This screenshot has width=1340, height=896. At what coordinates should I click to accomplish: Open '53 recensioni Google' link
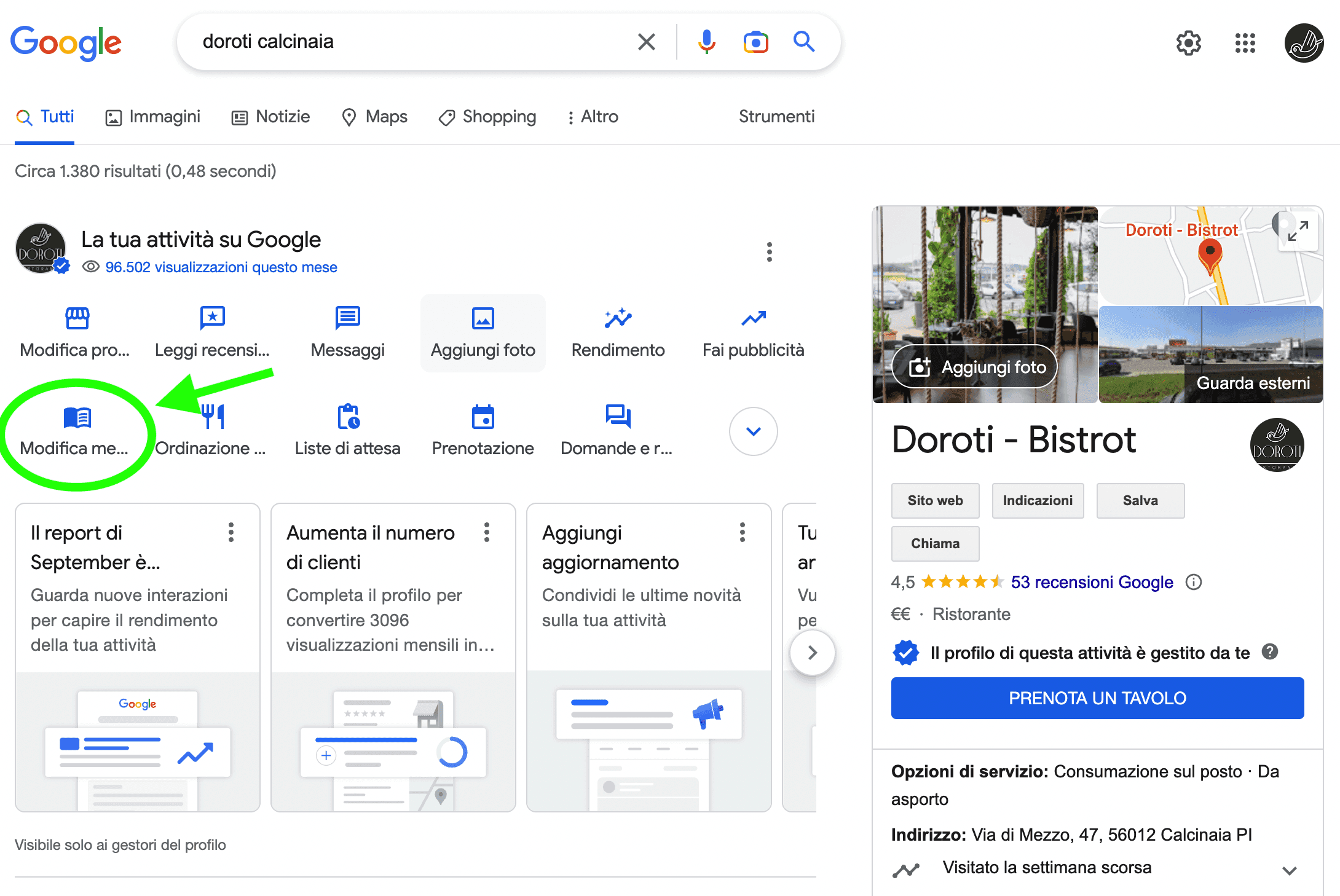coord(1092,582)
